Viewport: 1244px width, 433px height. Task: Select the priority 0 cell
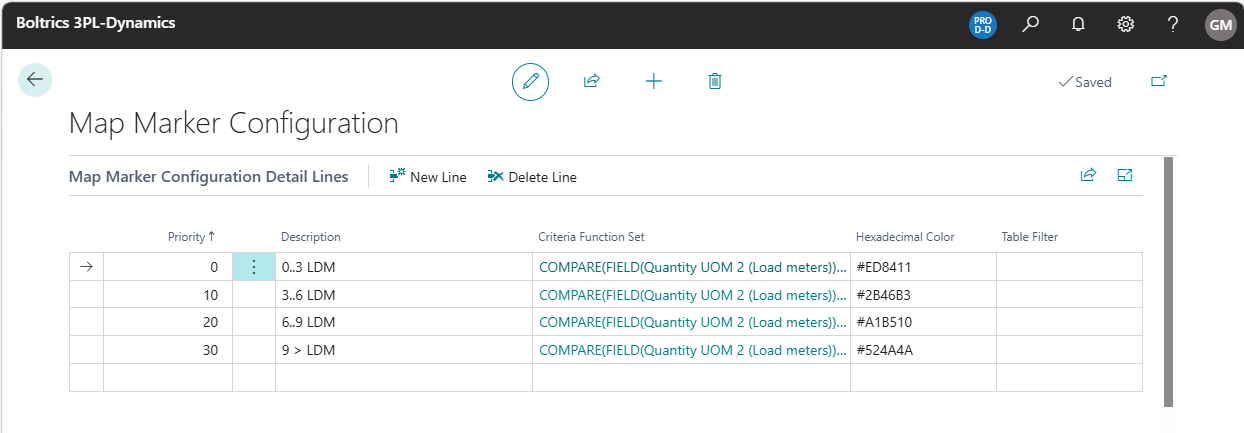pyautogui.click(x=168, y=267)
